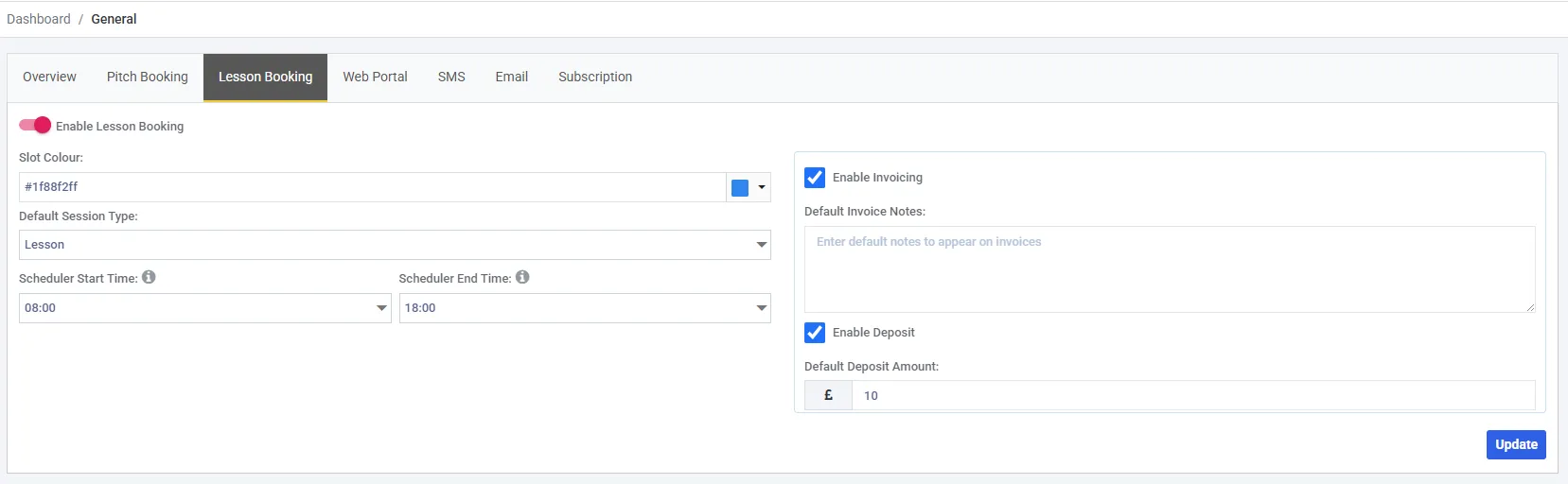1568x484 pixels.
Task: Uncheck the Enable Invoicing checkbox
Action: coord(815,177)
